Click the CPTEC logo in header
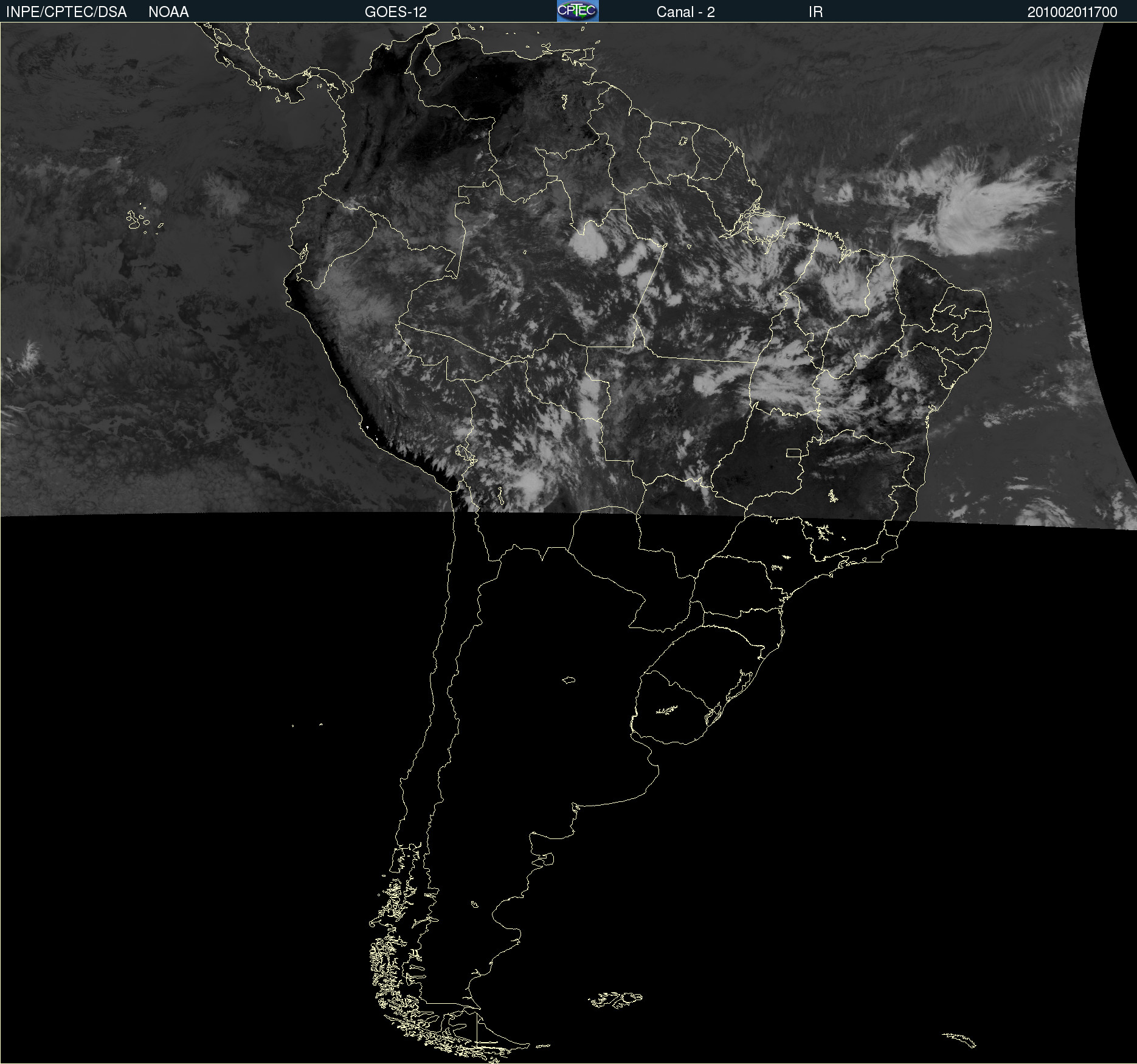This screenshot has height=1064, width=1137. click(x=578, y=11)
